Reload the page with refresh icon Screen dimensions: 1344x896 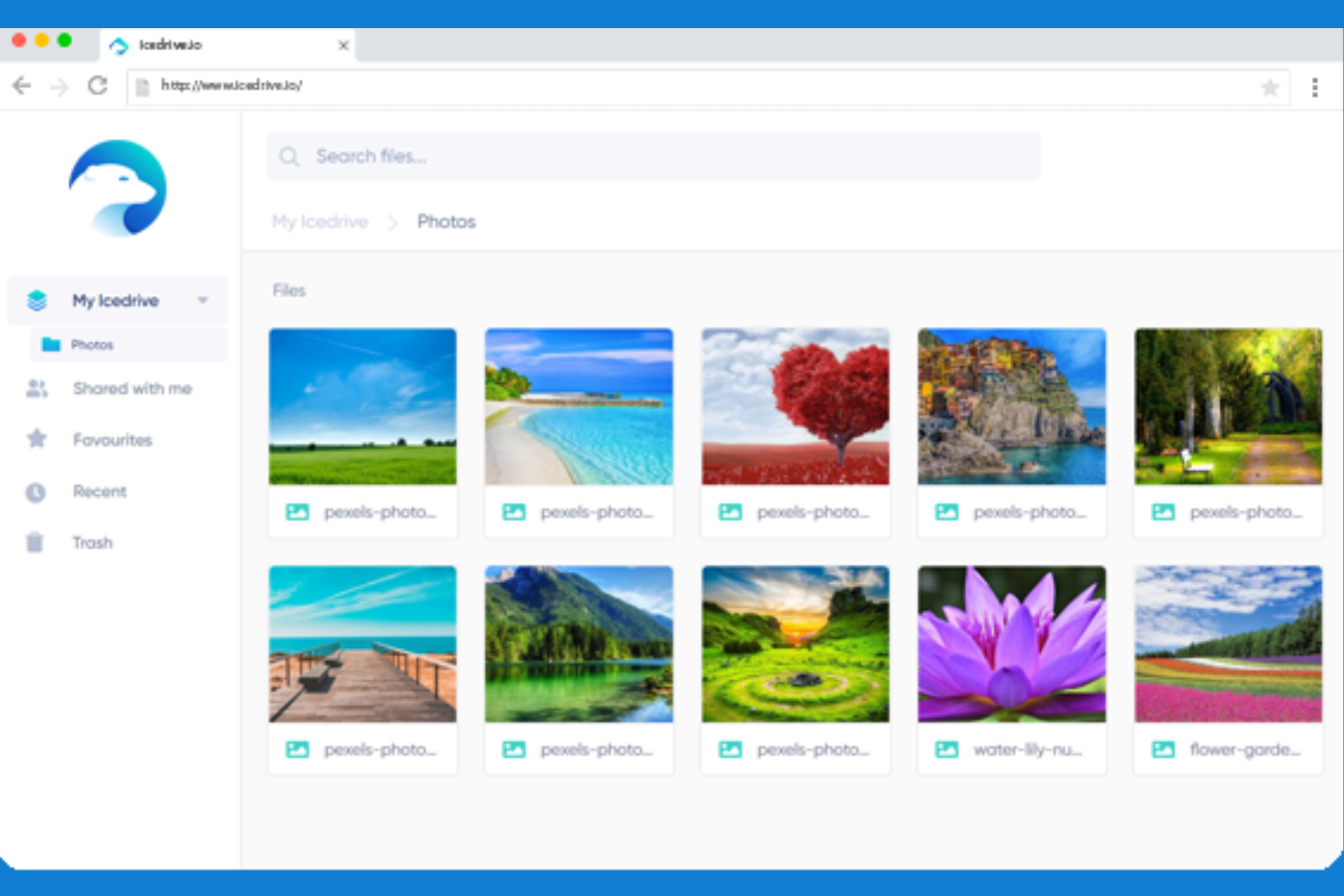click(x=97, y=85)
